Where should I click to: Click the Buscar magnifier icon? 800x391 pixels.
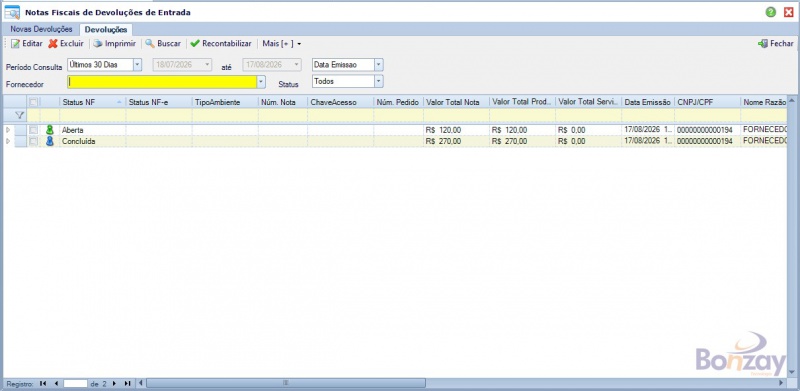pyautogui.click(x=149, y=44)
